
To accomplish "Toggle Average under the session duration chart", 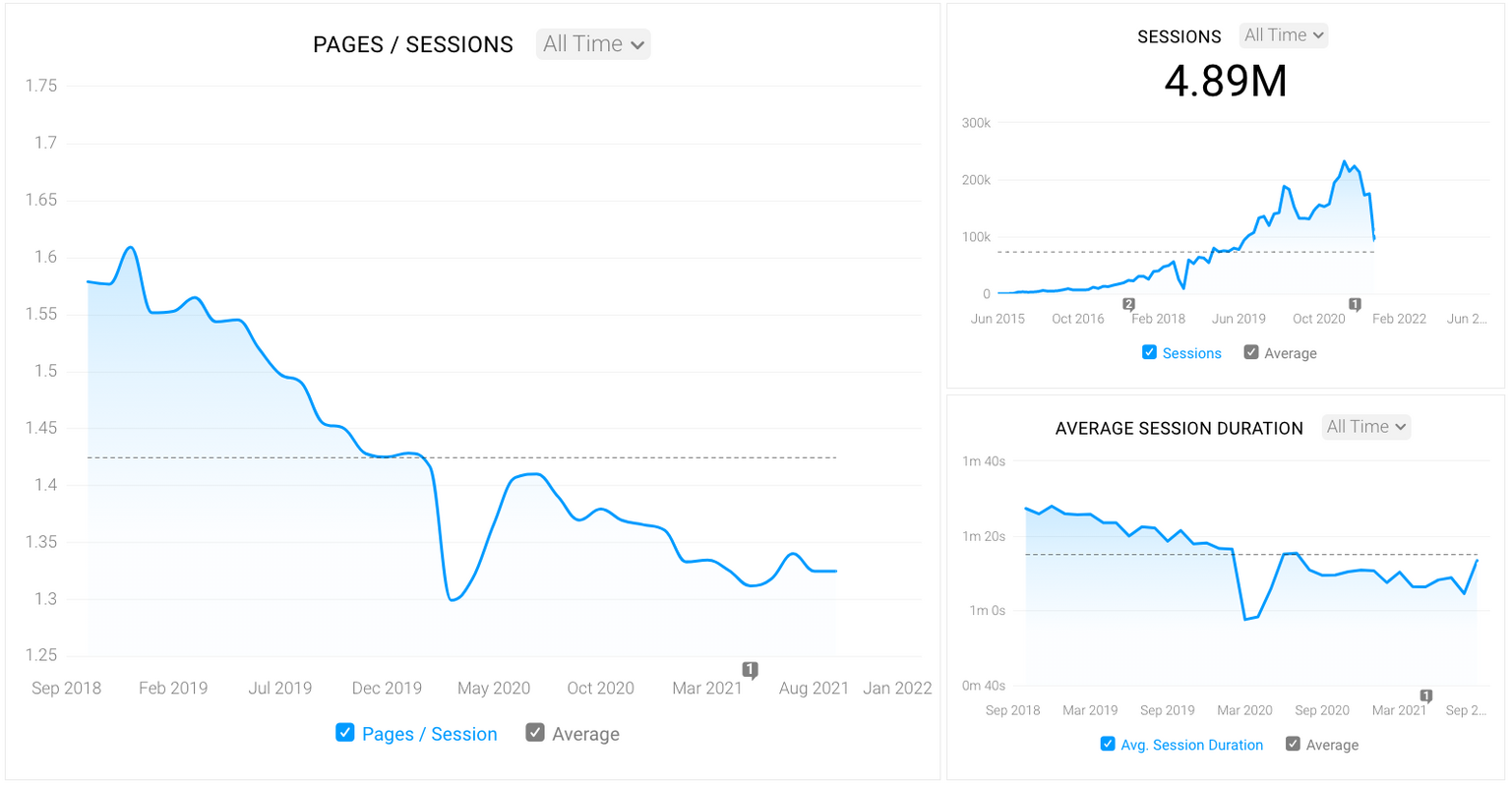I will (x=1294, y=744).
